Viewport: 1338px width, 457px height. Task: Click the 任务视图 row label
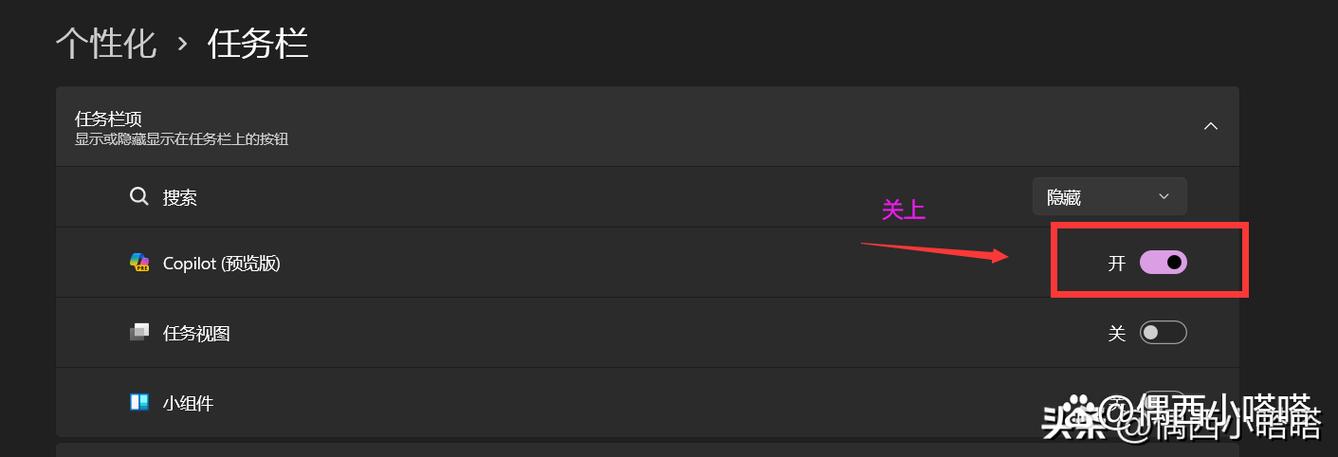coord(196,333)
